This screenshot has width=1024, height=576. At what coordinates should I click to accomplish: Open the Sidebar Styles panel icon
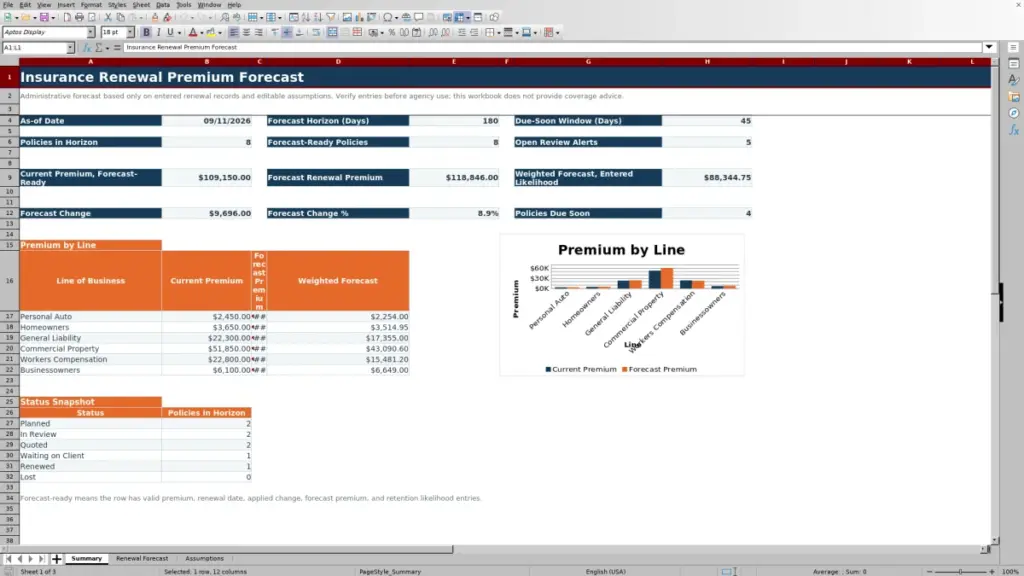coord(1014,80)
